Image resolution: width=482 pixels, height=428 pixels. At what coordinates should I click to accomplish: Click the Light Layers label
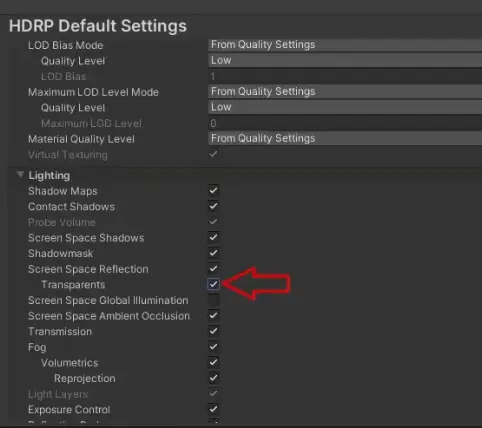coord(58,394)
